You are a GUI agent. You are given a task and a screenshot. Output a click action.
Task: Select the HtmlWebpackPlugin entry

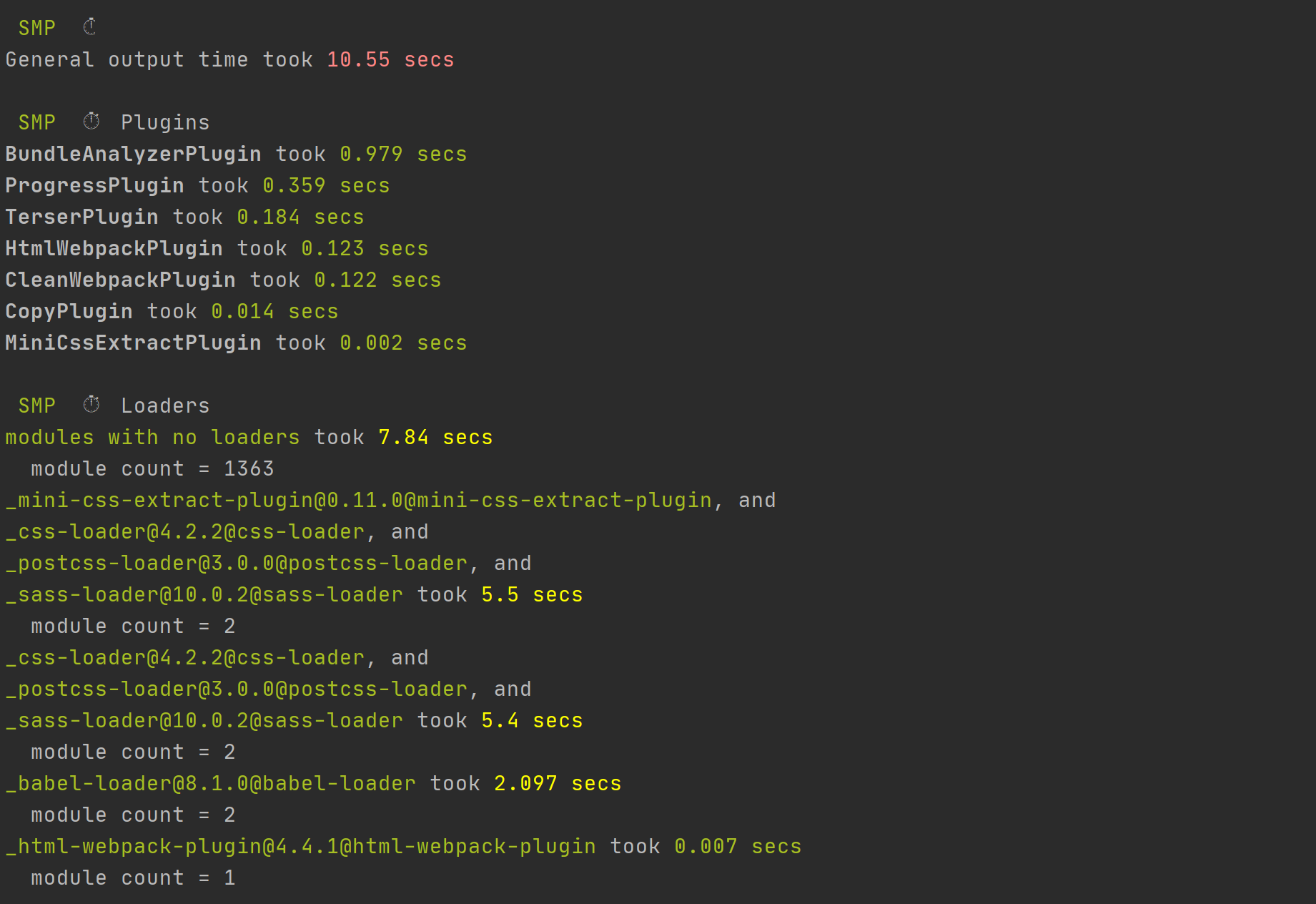114,248
